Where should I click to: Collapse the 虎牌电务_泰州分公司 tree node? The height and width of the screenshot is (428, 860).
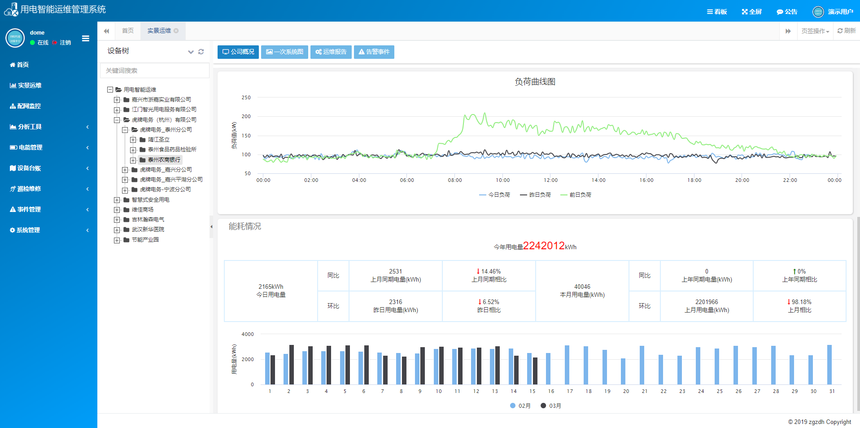[x=125, y=129]
